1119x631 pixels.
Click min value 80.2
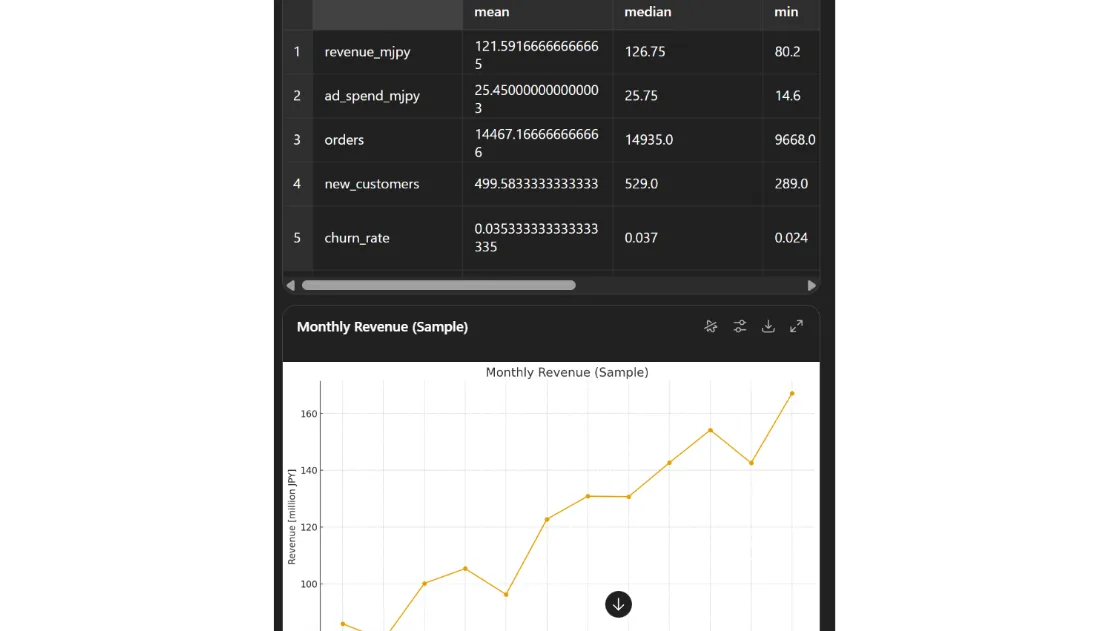pyautogui.click(x=787, y=52)
